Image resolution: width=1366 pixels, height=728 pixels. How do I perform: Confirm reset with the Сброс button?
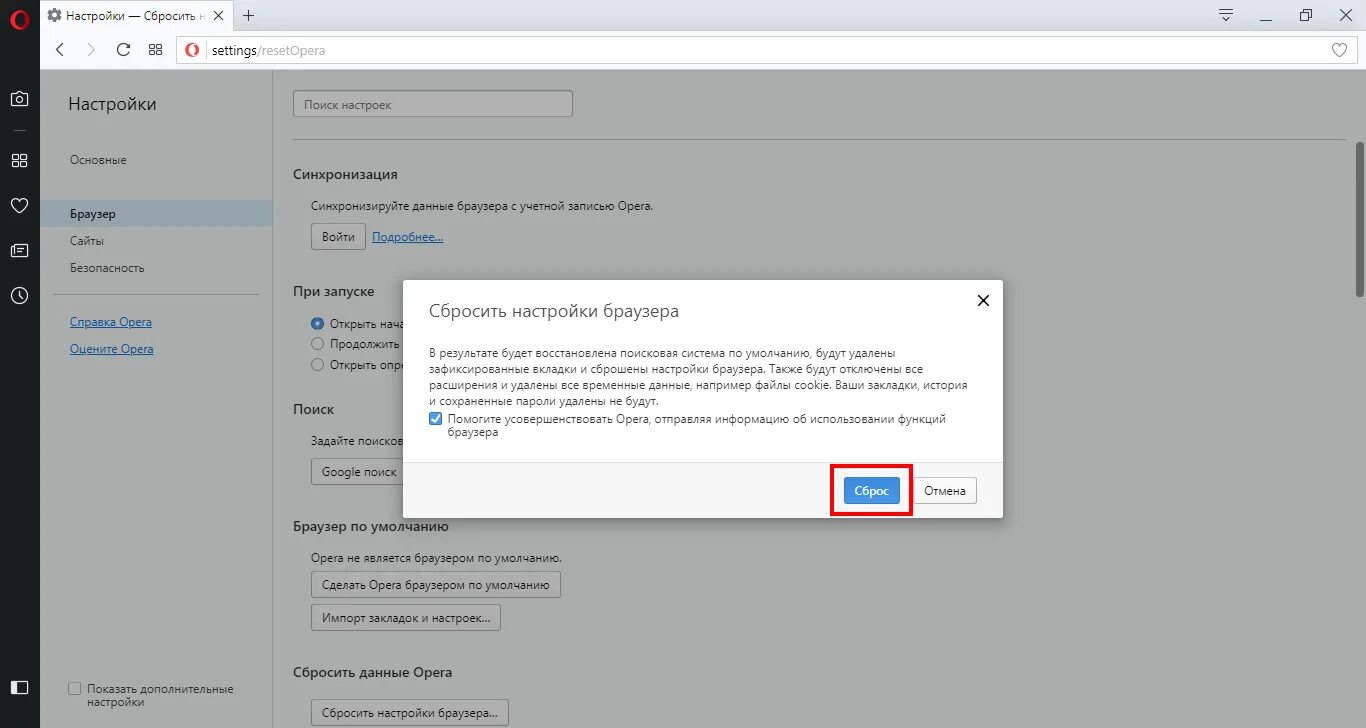tap(872, 491)
